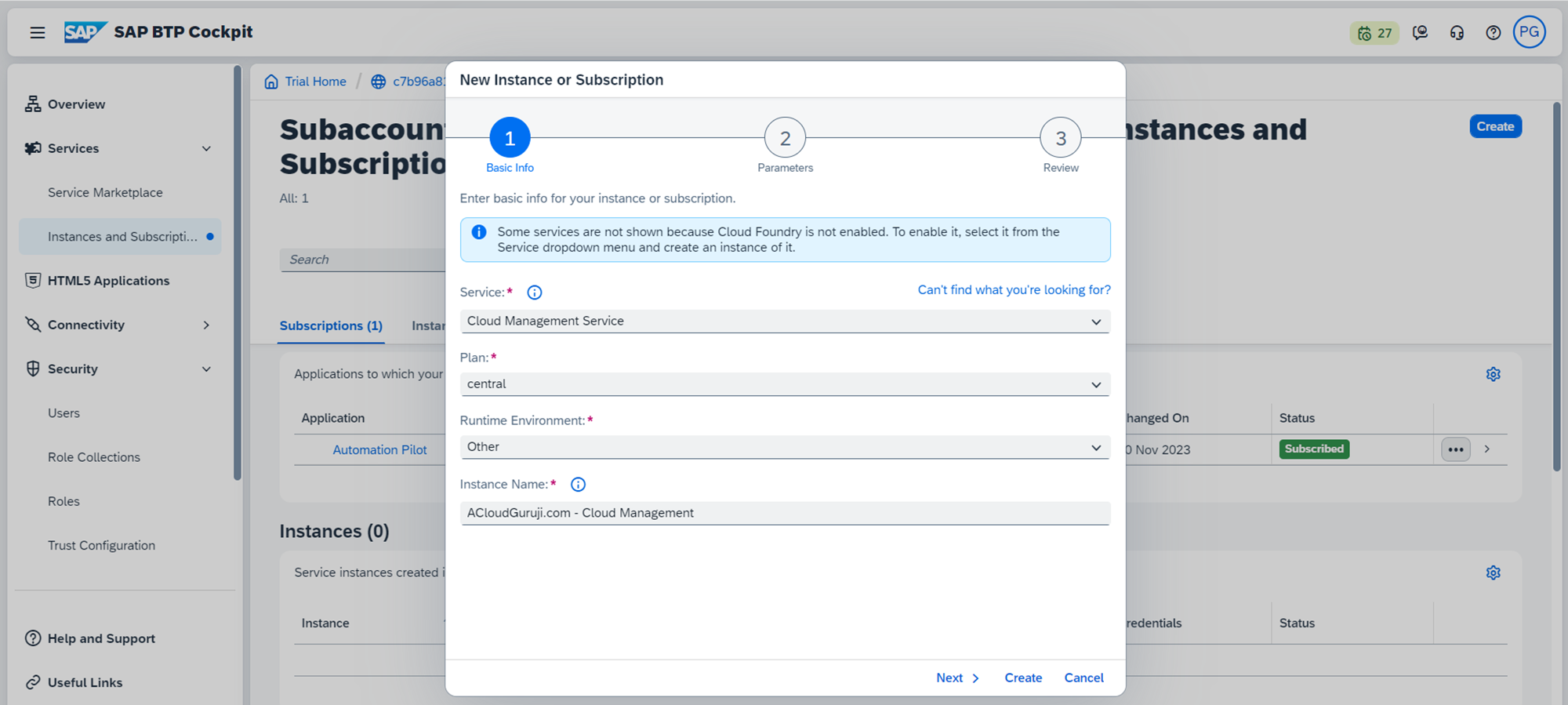The width and height of the screenshot is (1568, 705).
Task: Click the Next button in dialog
Action: click(956, 678)
